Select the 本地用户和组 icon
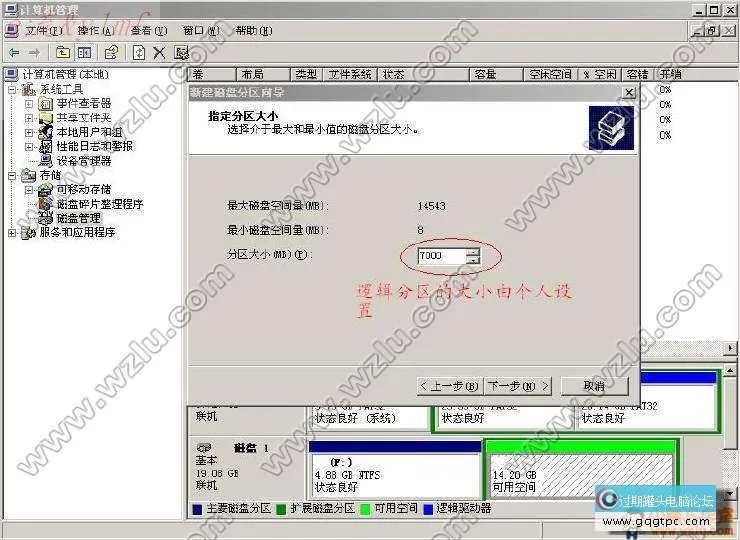The width and height of the screenshot is (740, 540). [45, 132]
